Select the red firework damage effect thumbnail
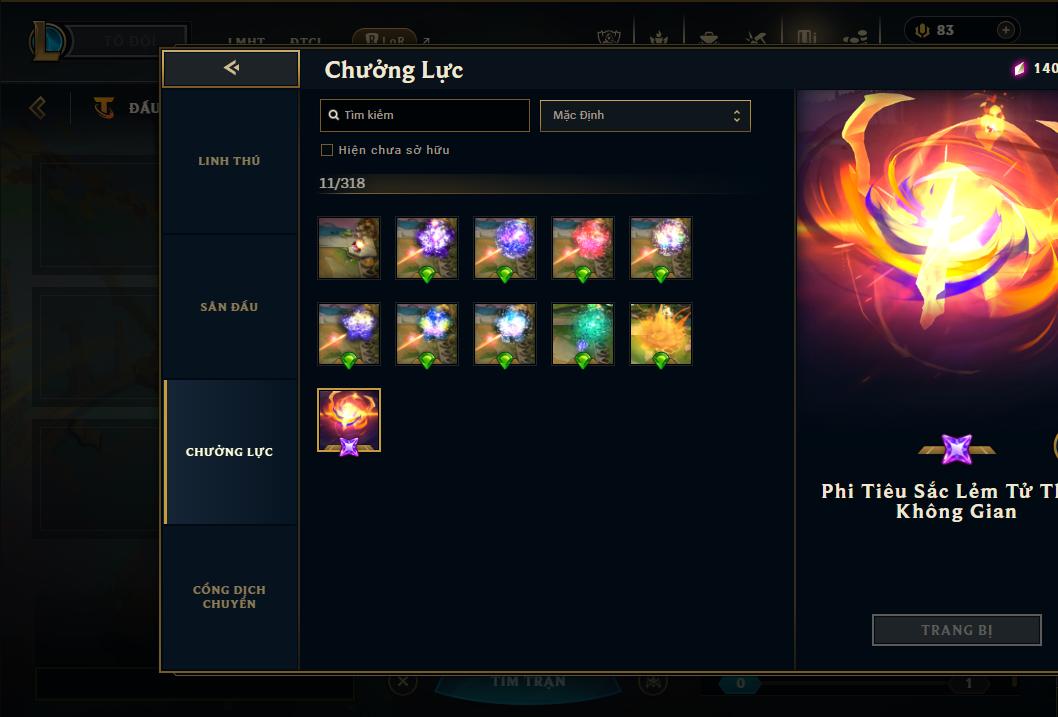This screenshot has width=1058, height=717. pos(582,248)
